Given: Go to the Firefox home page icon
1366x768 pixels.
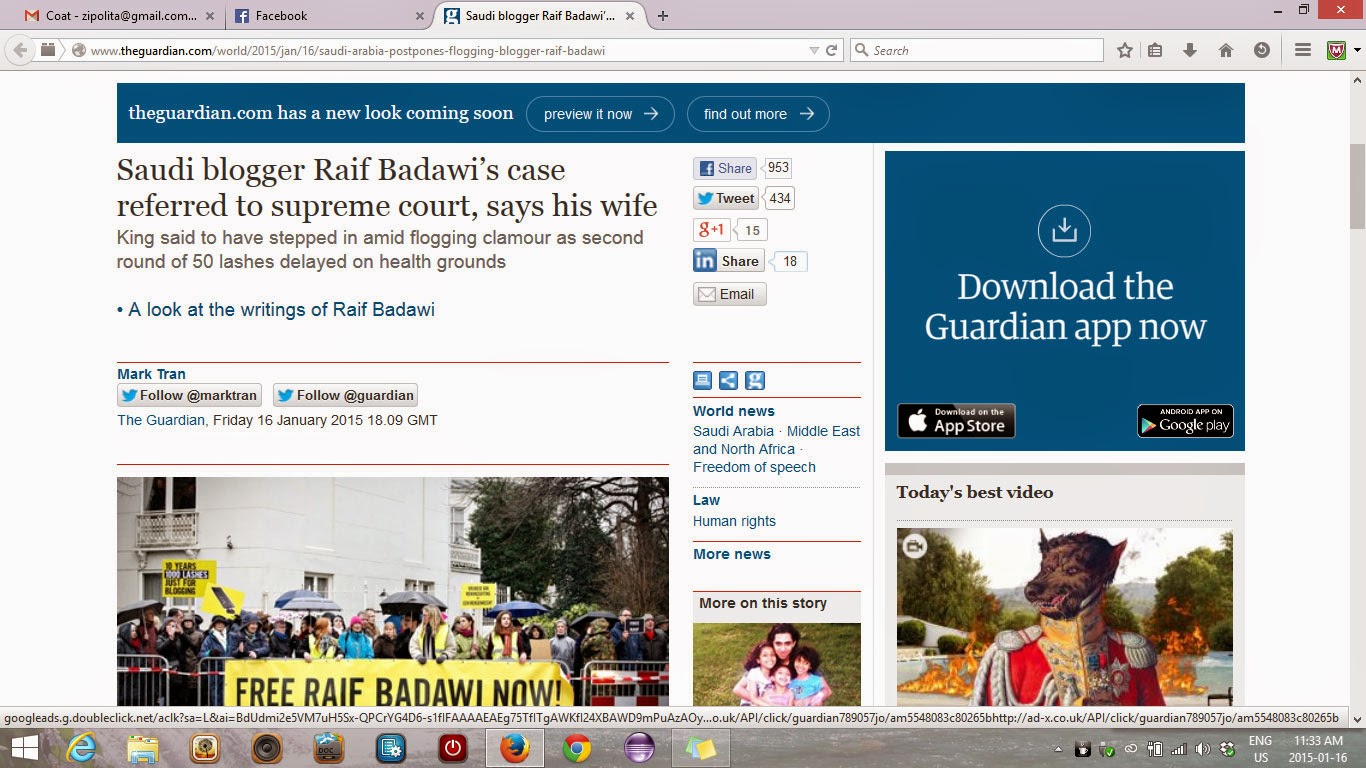Looking at the screenshot, I should coord(1226,50).
